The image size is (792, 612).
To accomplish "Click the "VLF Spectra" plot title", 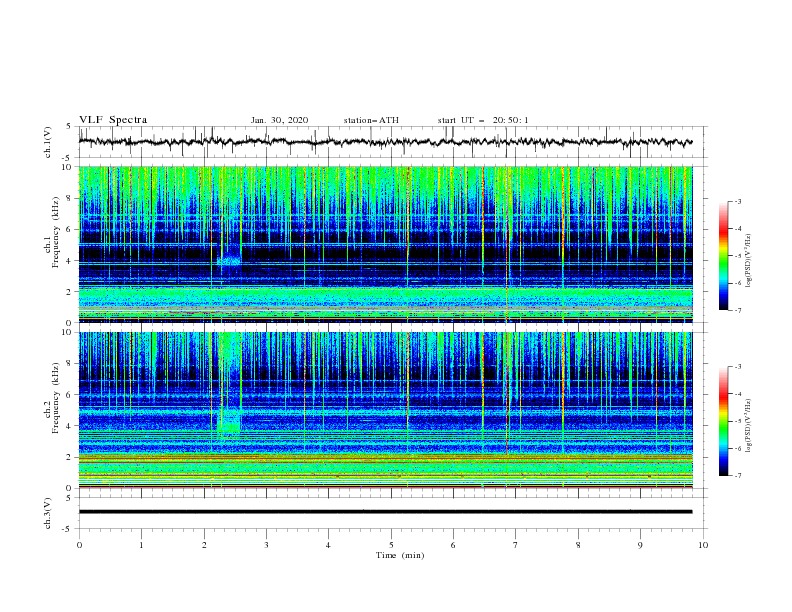I will click(113, 120).
